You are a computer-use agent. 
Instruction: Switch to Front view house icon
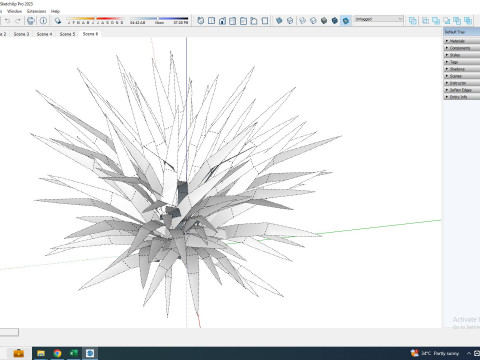[222, 21]
